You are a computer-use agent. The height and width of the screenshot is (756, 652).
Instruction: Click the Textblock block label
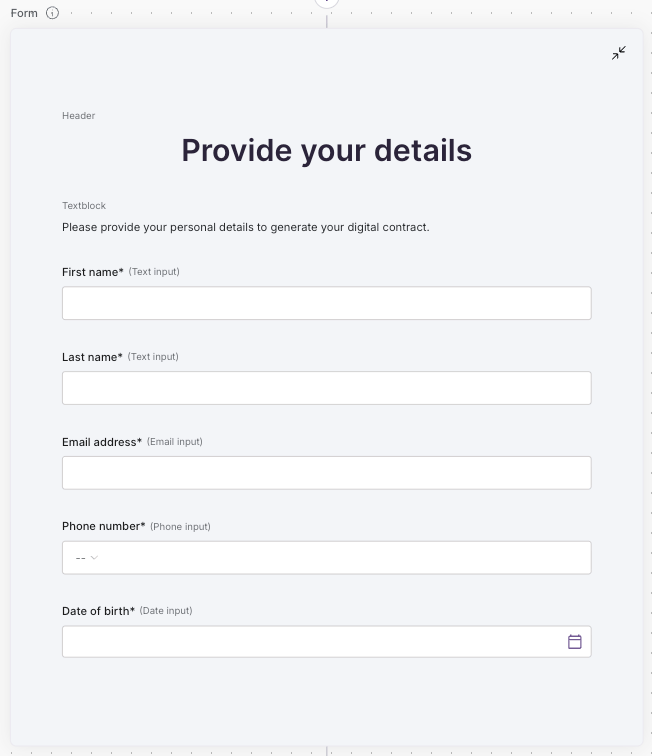[x=84, y=206]
